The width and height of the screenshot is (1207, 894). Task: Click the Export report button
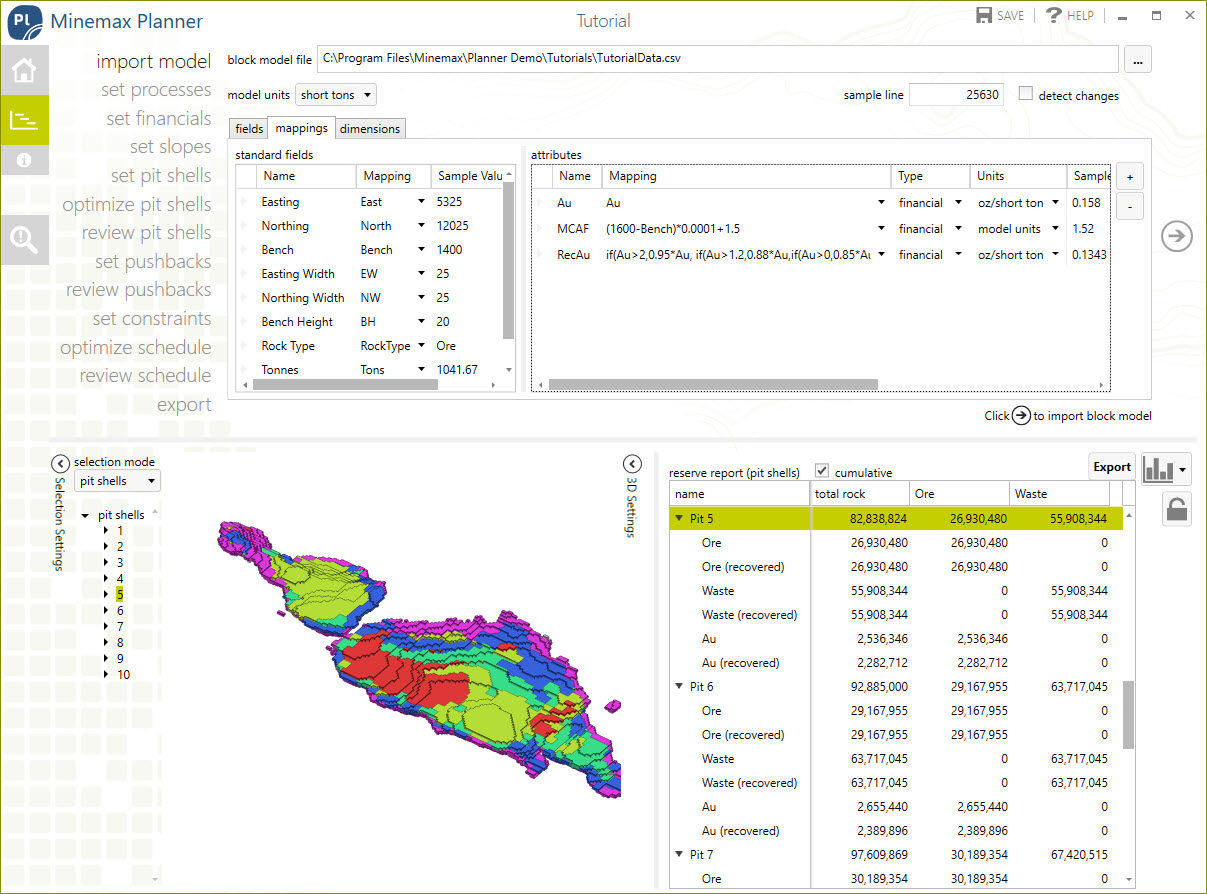1111,467
